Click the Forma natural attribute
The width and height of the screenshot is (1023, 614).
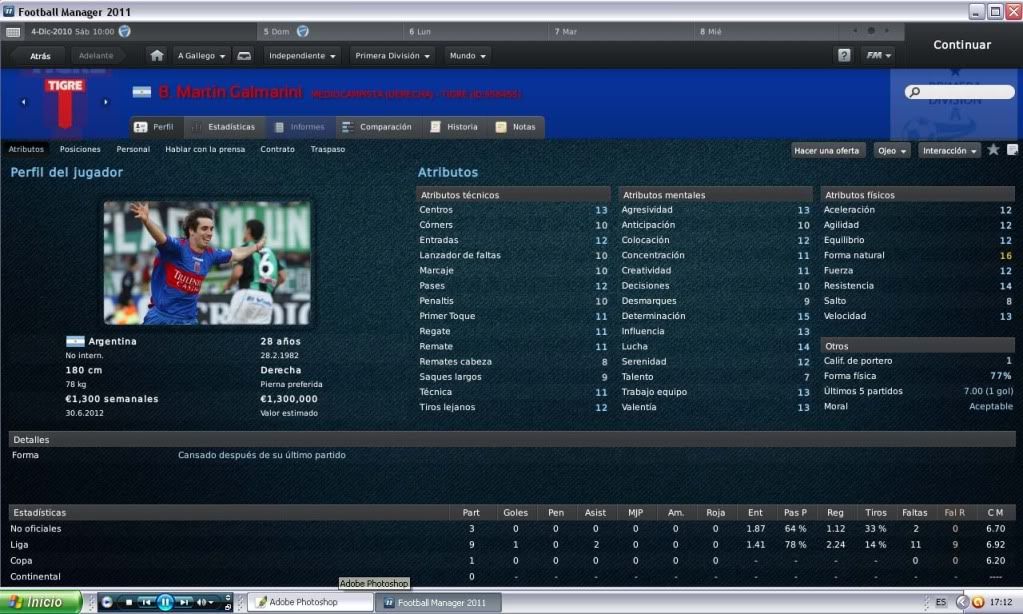917,255
